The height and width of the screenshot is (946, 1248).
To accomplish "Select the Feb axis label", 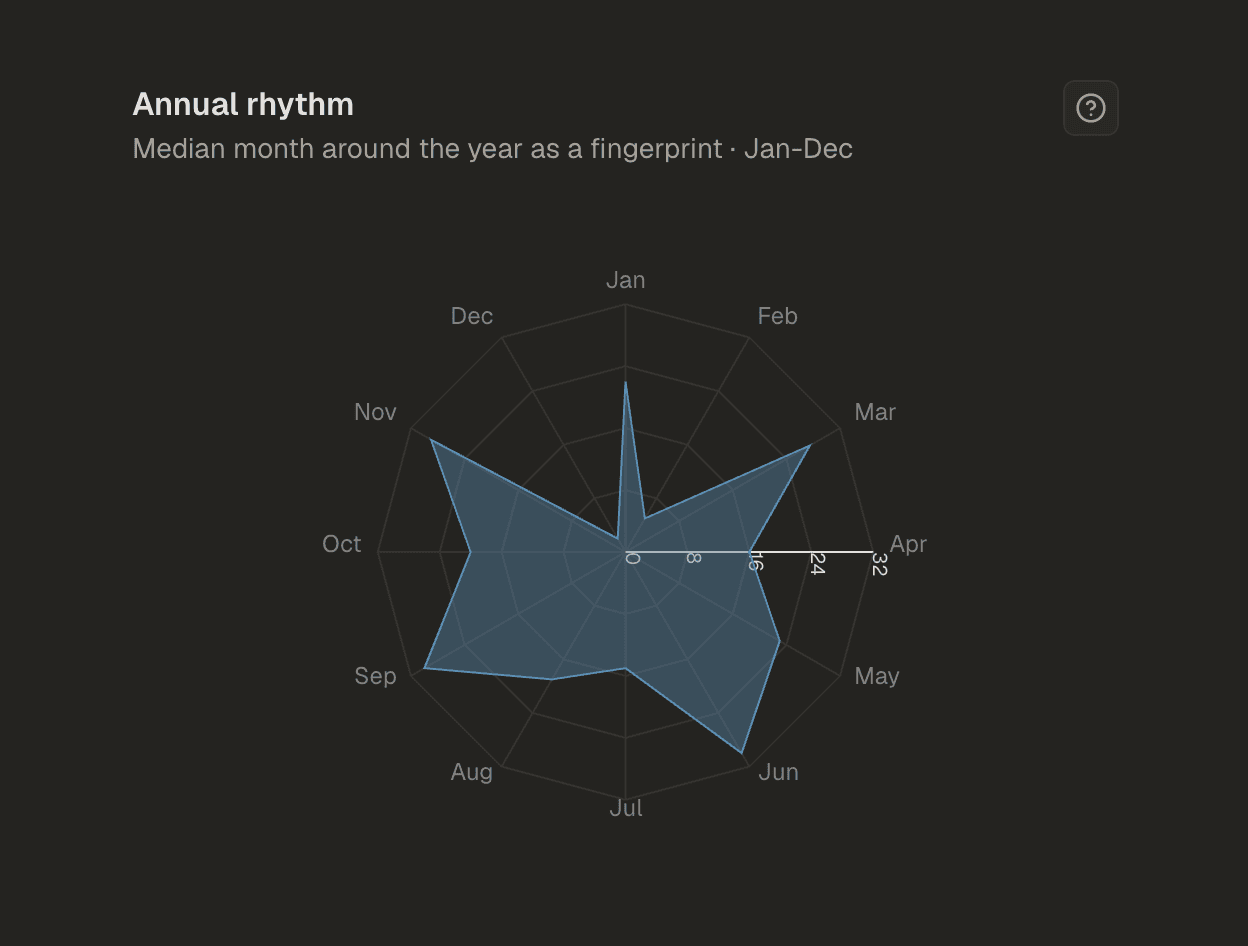I will (x=777, y=316).
